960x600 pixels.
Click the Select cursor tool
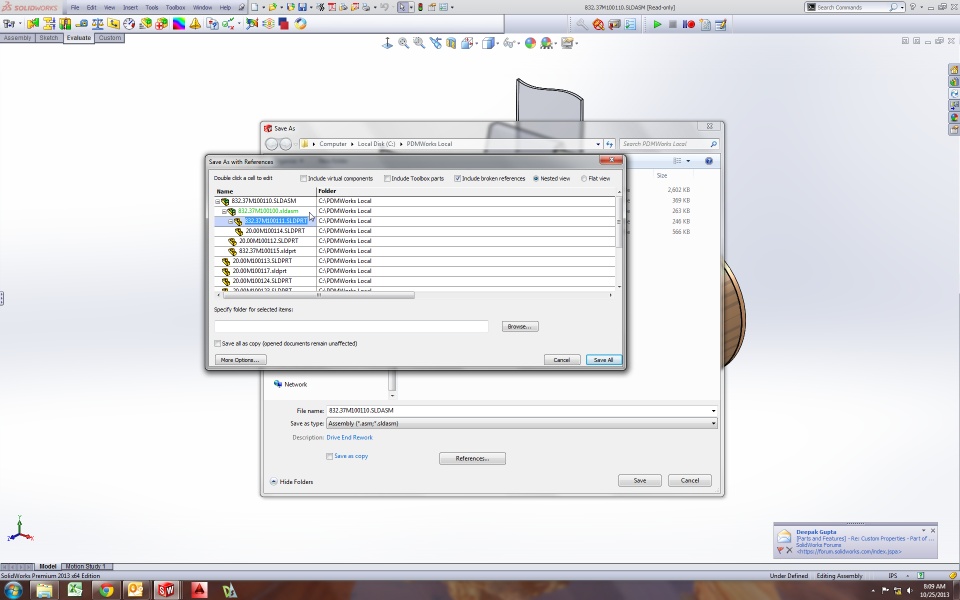pos(402,7)
